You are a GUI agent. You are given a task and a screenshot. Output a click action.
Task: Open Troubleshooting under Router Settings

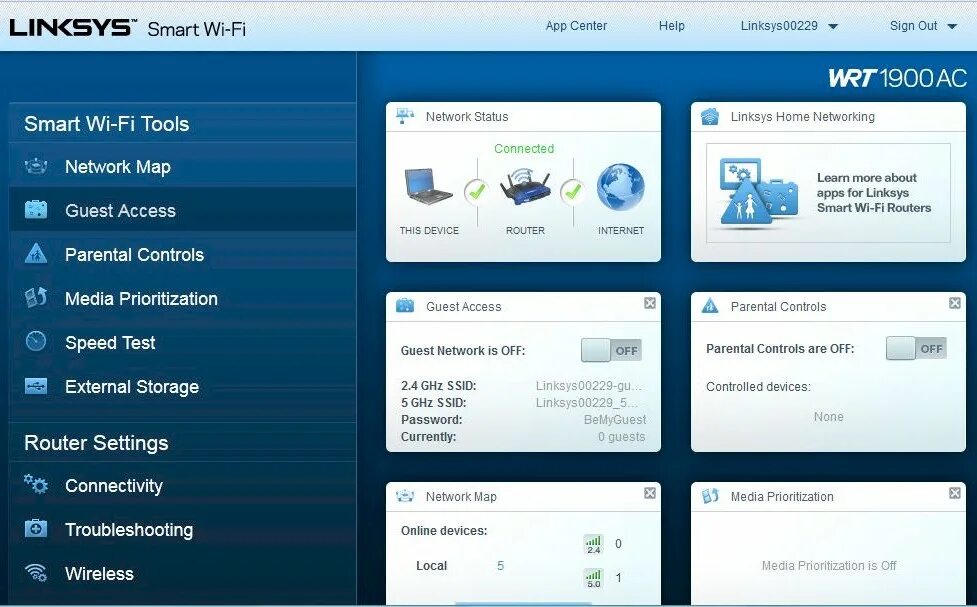[183, 529]
